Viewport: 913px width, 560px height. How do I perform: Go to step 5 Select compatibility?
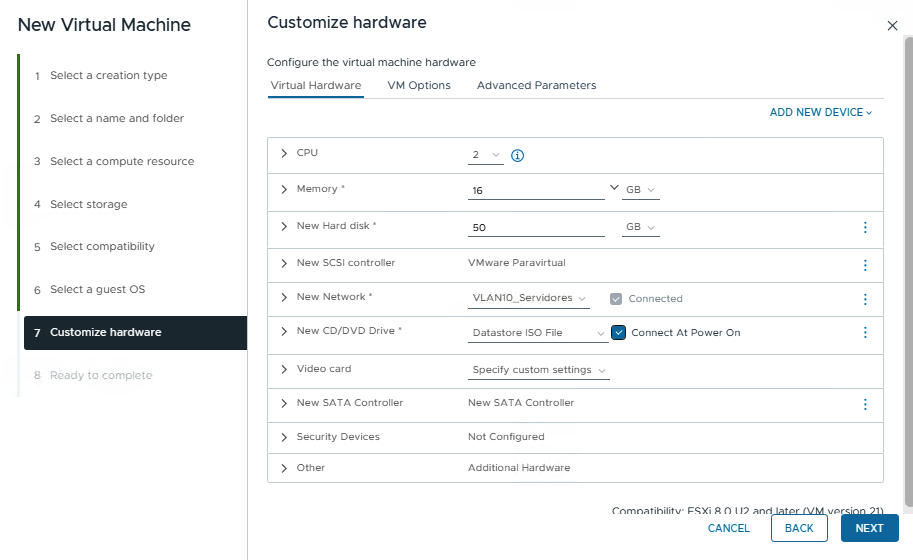click(x=102, y=247)
